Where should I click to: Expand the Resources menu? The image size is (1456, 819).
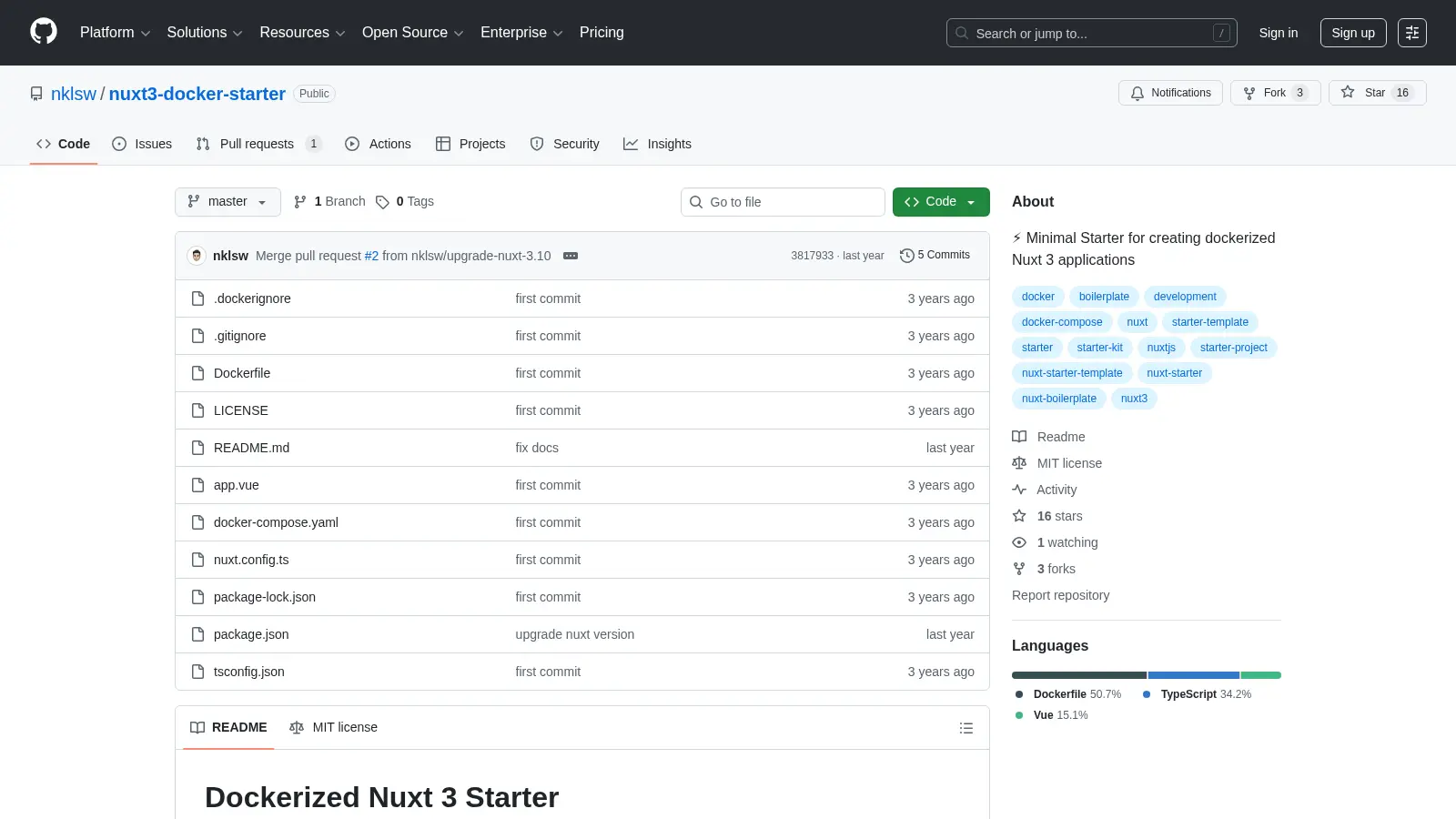pyautogui.click(x=302, y=33)
